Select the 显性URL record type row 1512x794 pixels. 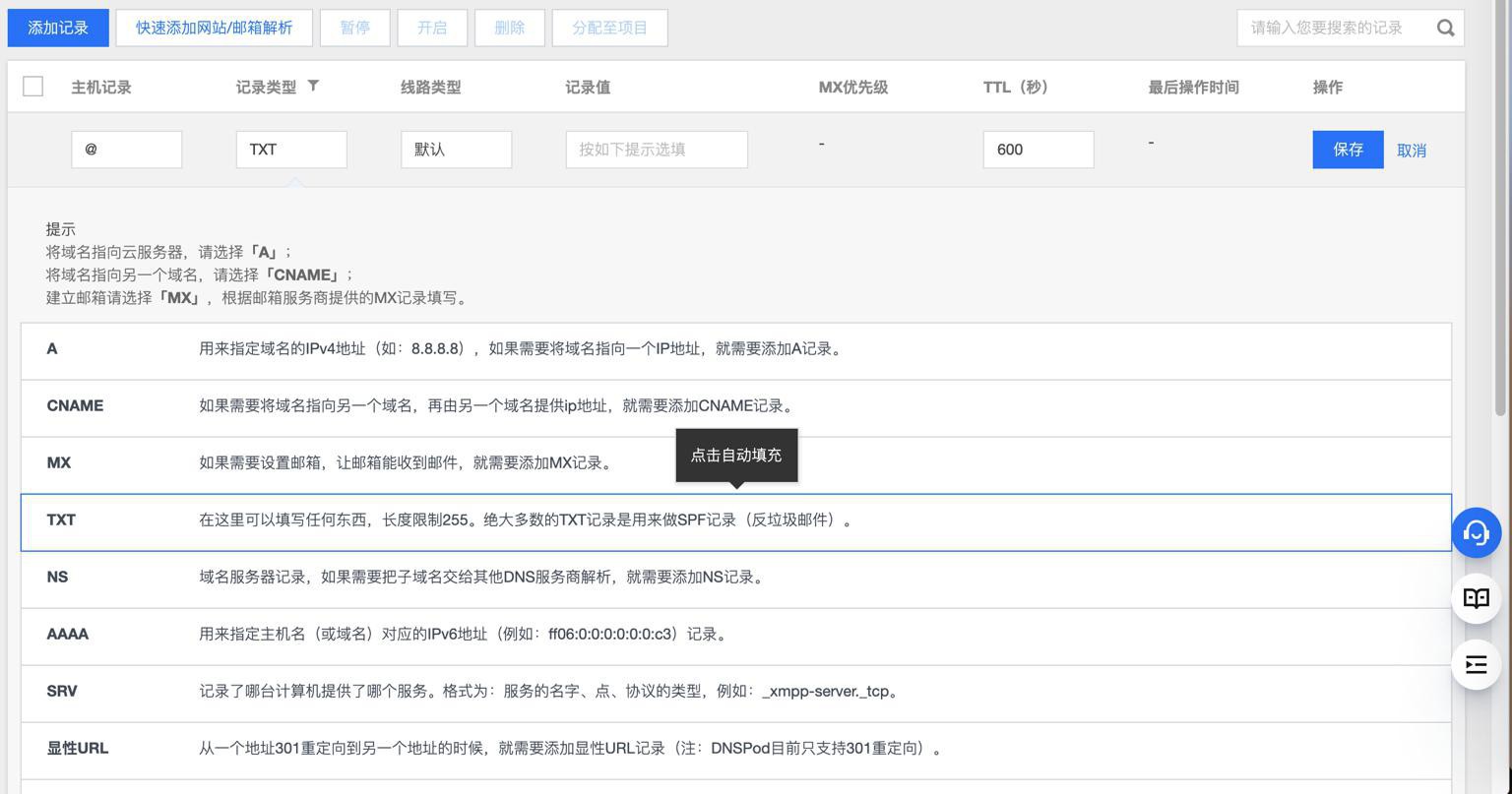click(x=736, y=751)
